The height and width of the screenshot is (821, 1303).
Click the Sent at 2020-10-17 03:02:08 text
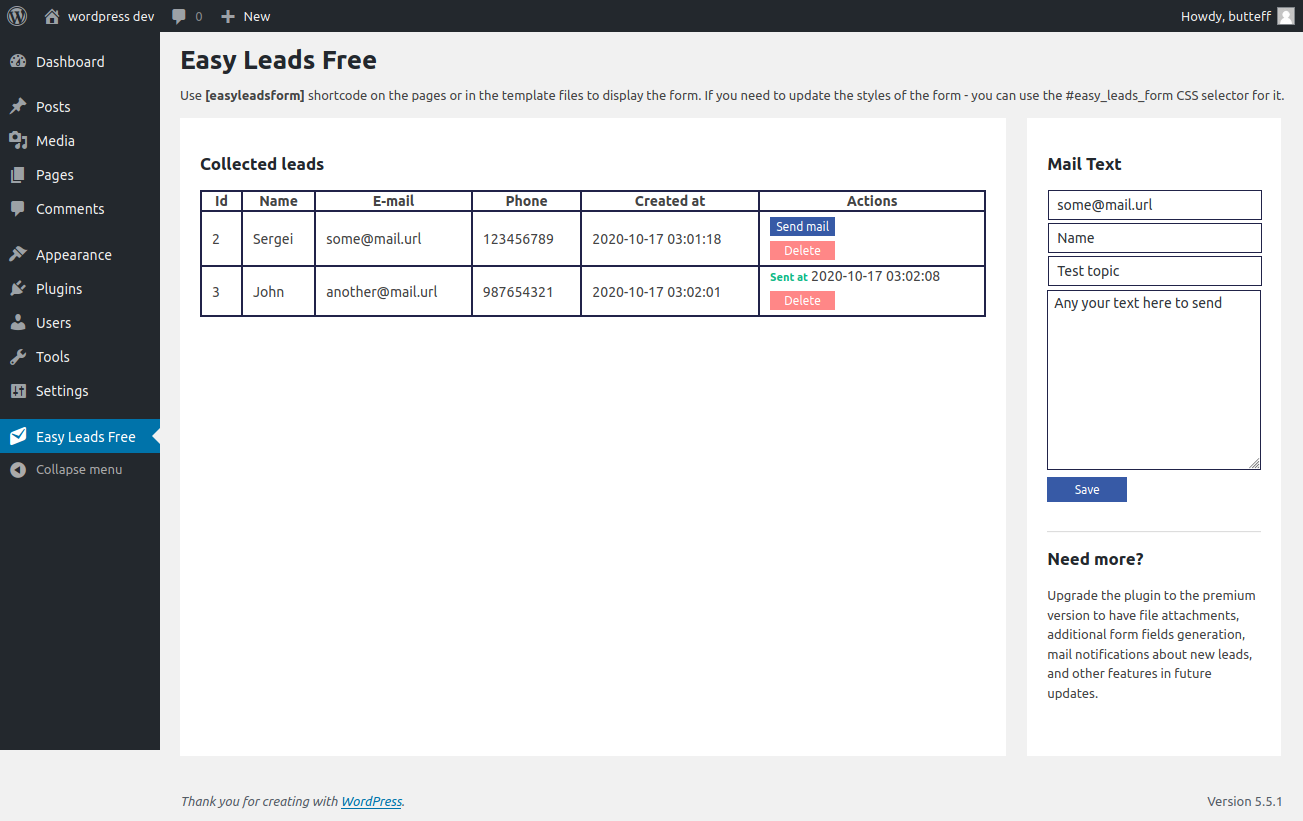tap(855, 276)
